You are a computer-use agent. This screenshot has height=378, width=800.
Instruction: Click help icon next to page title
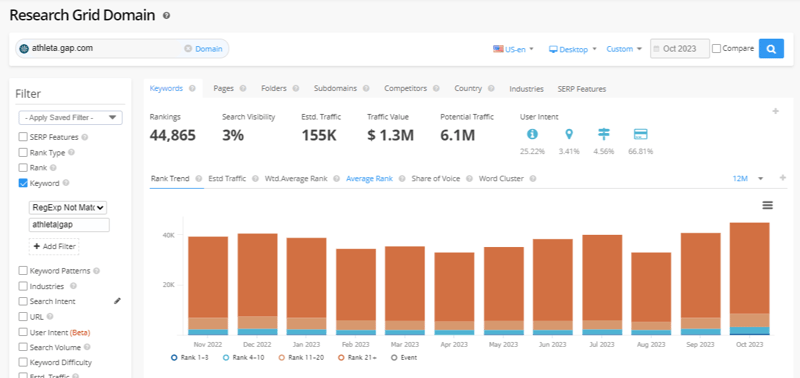pos(166,16)
